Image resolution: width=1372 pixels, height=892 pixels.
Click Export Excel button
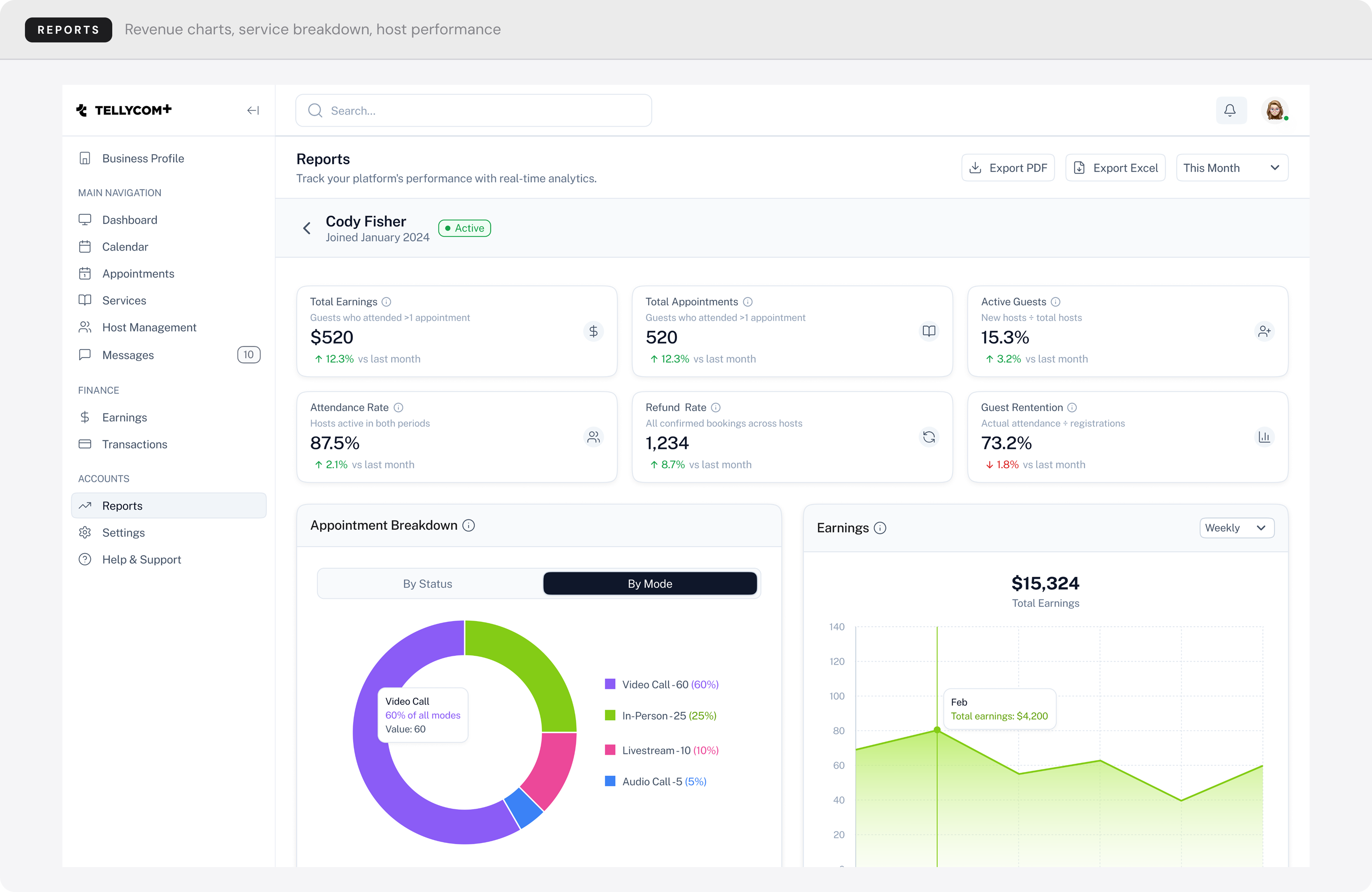1115,168
